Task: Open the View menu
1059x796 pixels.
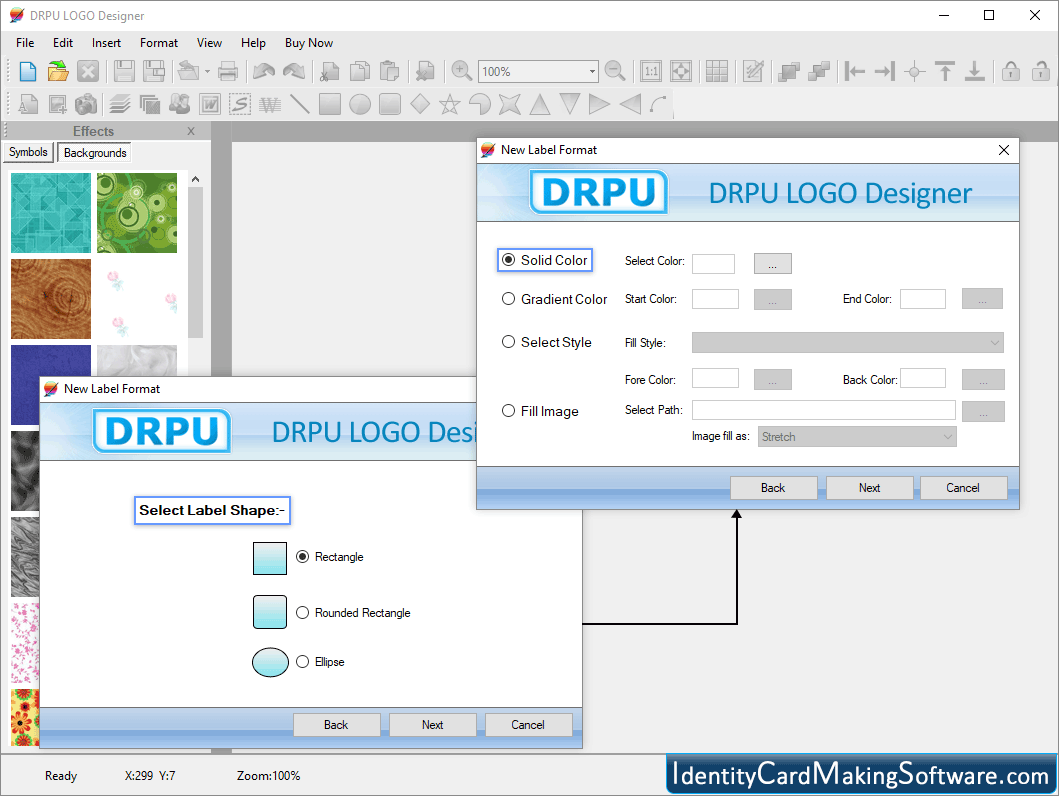Action: pyautogui.click(x=209, y=43)
